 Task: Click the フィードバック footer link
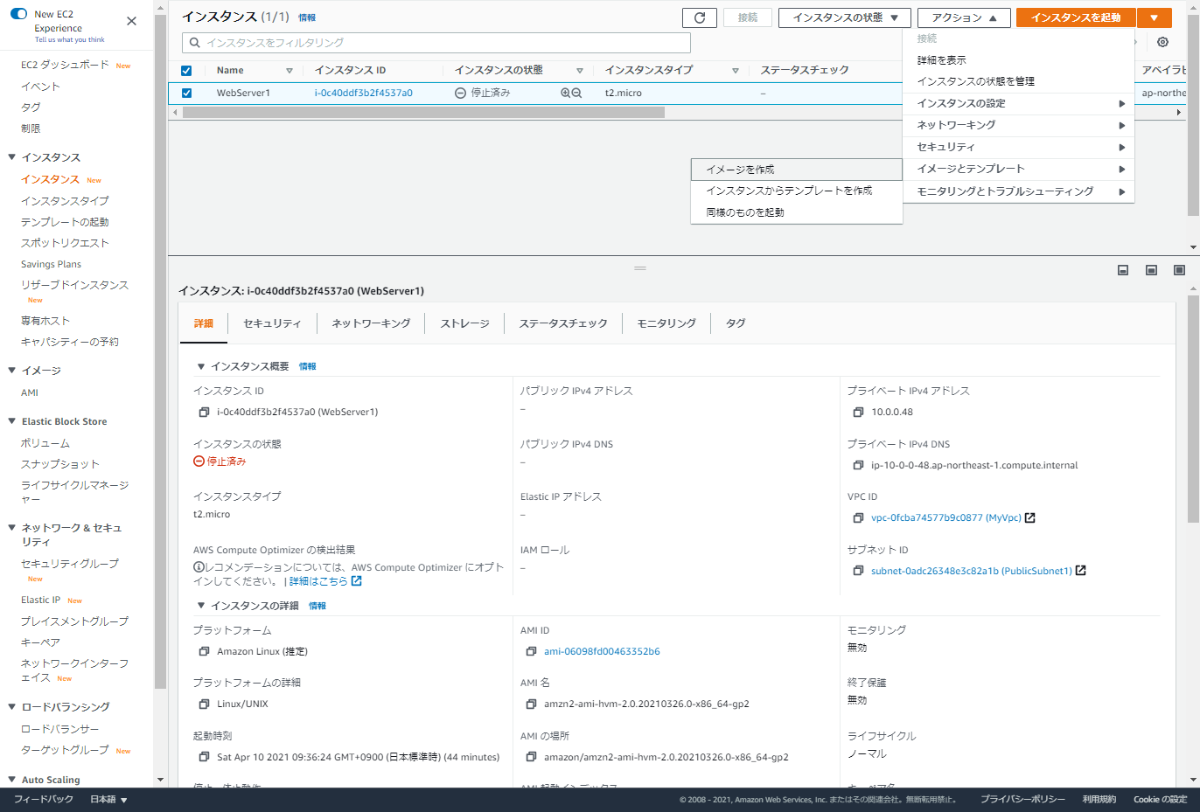[44, 799]
